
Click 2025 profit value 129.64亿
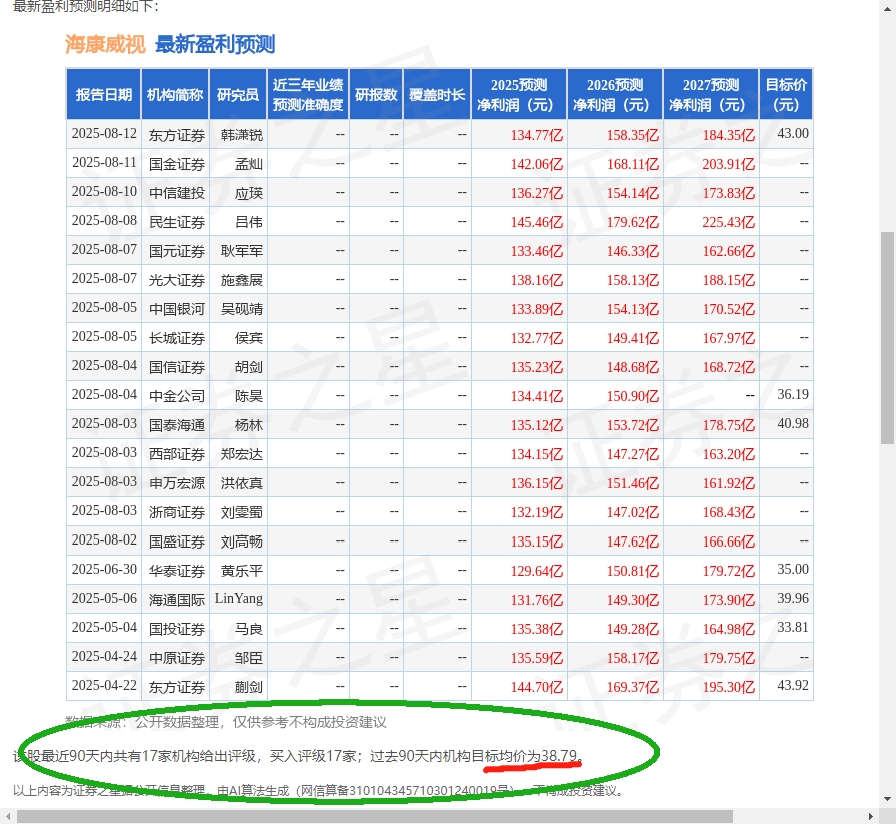click(537, 571)
